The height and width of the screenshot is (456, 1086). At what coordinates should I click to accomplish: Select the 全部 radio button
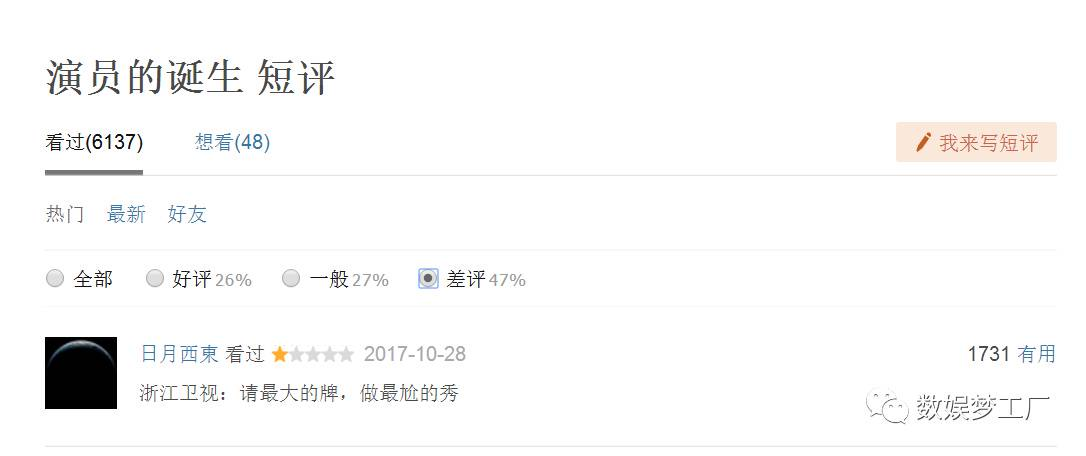(55, 279)
